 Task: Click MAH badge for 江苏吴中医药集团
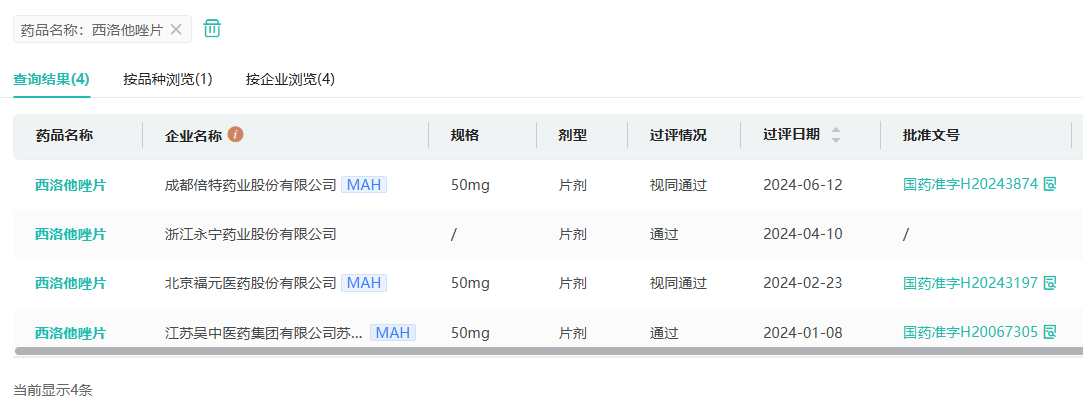(x=393, y=332)
